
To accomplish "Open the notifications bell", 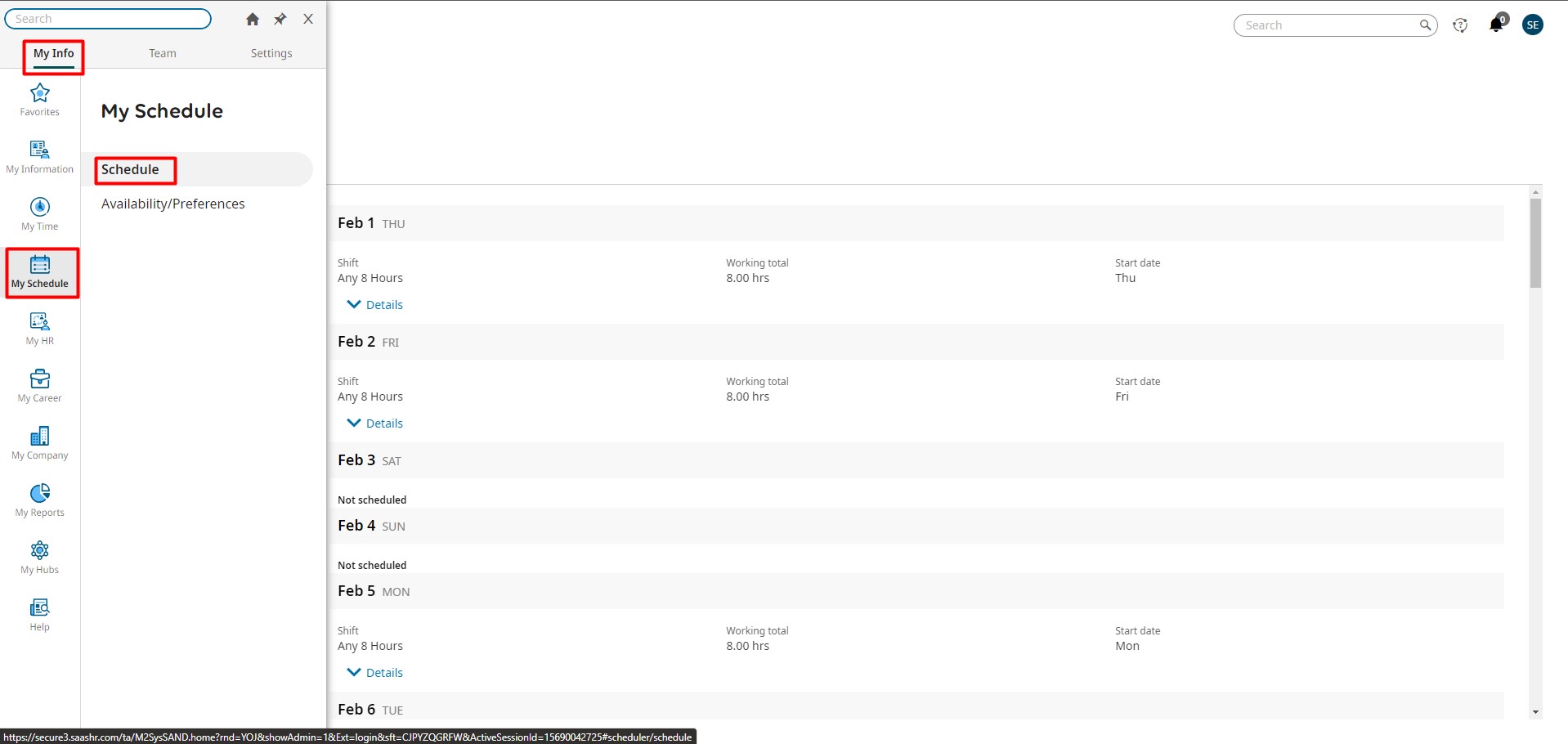I will 1496,25.
